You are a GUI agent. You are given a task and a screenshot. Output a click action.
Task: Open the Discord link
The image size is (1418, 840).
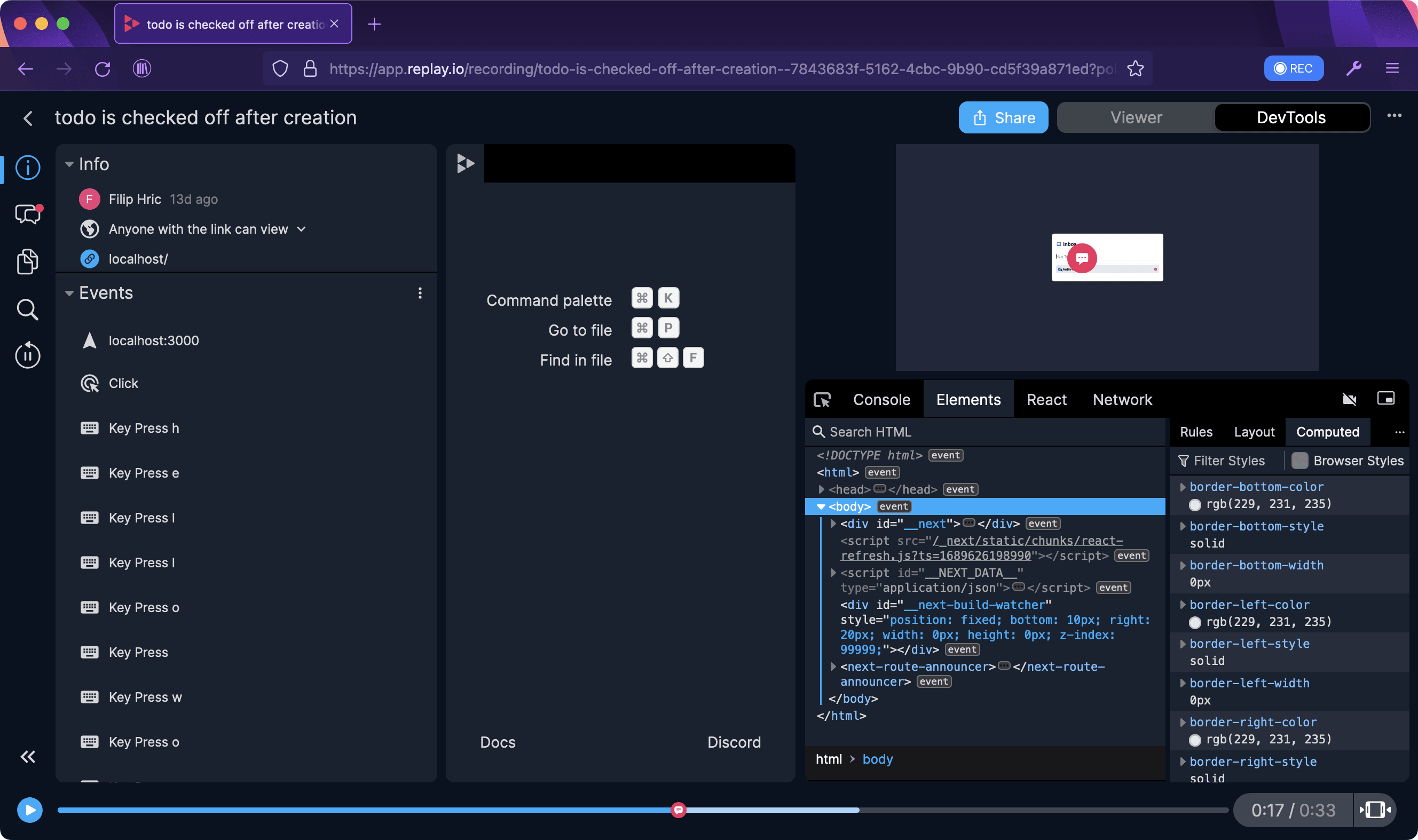(x=734, y=742)
